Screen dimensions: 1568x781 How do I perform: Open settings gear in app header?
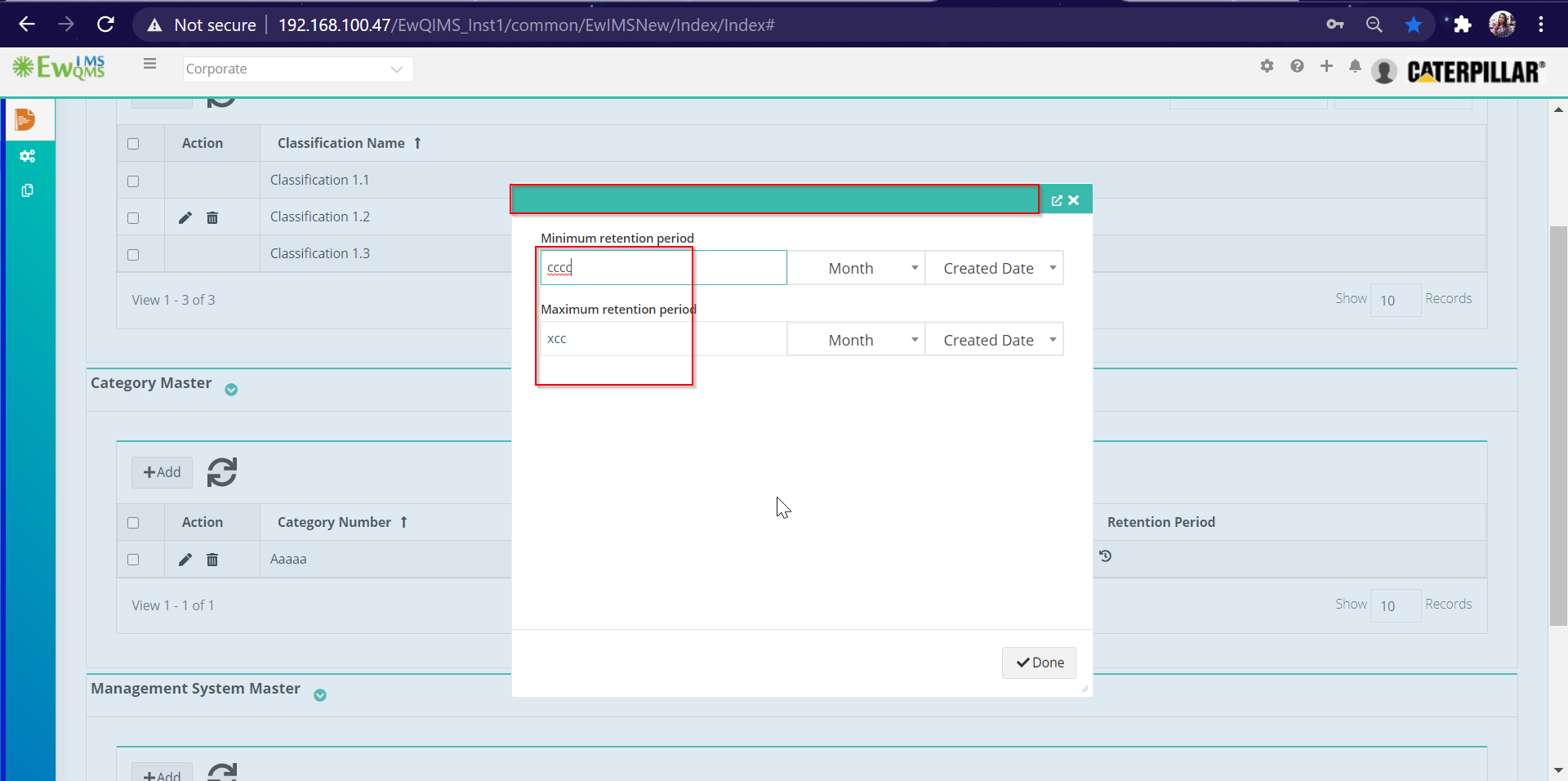(x=1267, y=66)
